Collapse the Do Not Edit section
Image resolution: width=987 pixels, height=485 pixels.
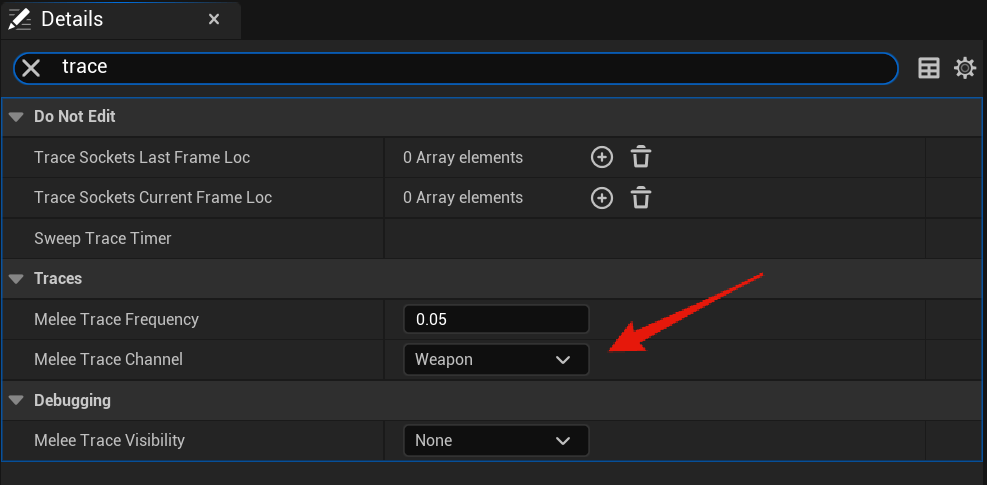pos(16,117)
